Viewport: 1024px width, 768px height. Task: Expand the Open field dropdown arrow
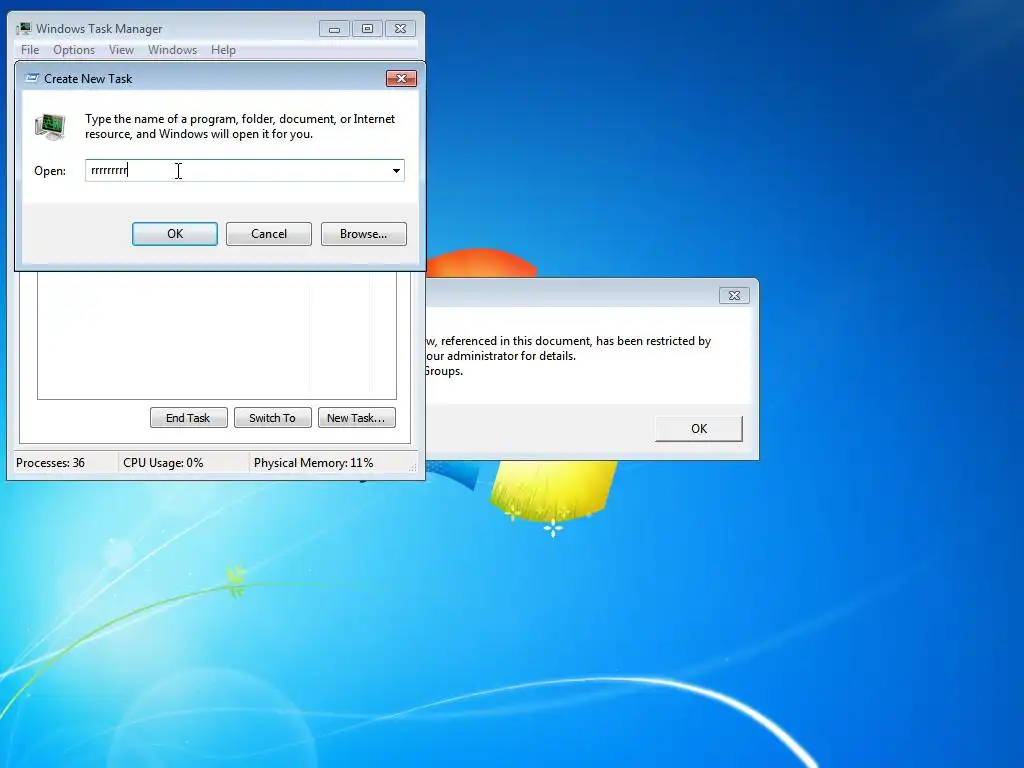pyautogui.click(x=396, y=170)
